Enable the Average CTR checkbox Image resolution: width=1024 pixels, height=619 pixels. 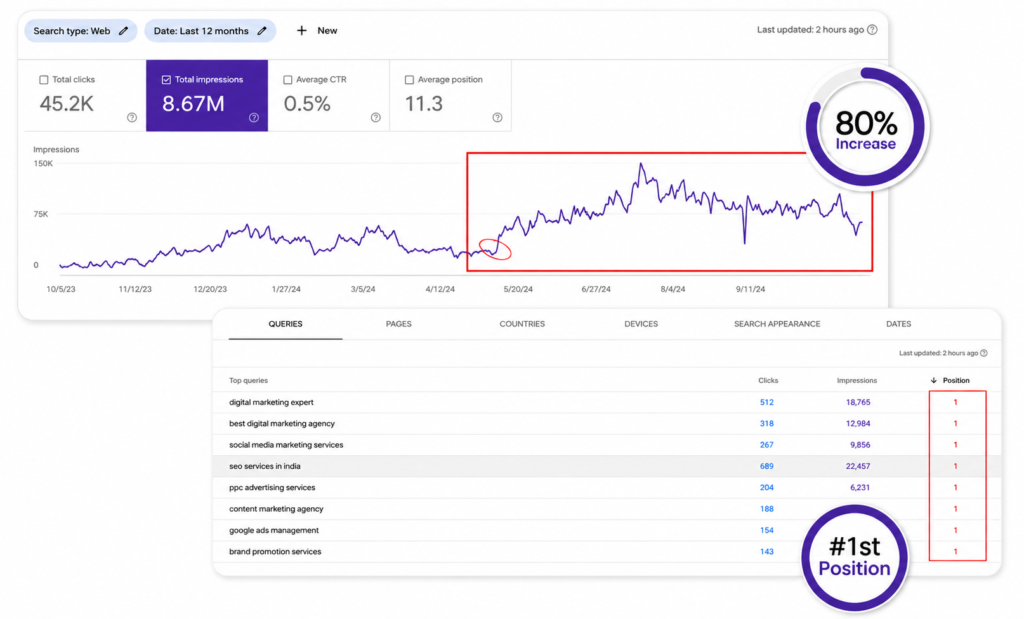coord(287,80)
